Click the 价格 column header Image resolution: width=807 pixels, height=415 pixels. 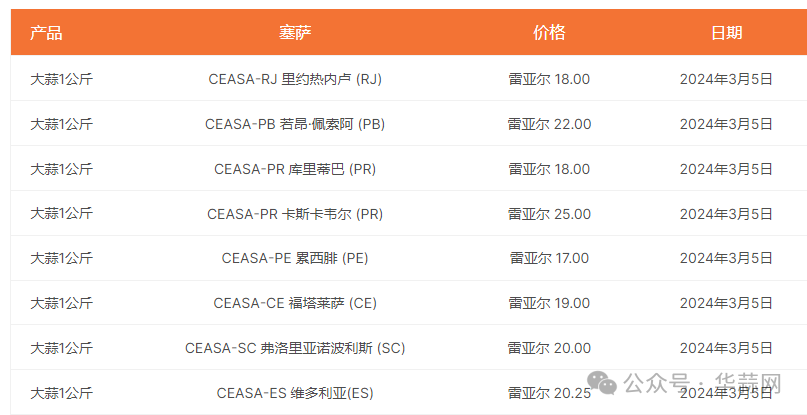tap(549, 33)
